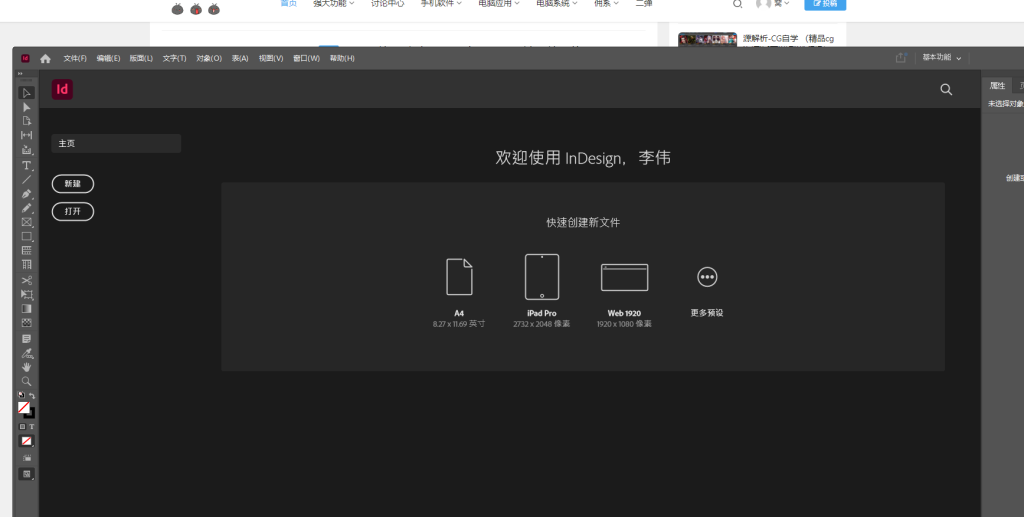The width and height of the screenshot is (1024, 517).
Task: Select the Gradient Swatch tool
Action: tap(26, 309)
